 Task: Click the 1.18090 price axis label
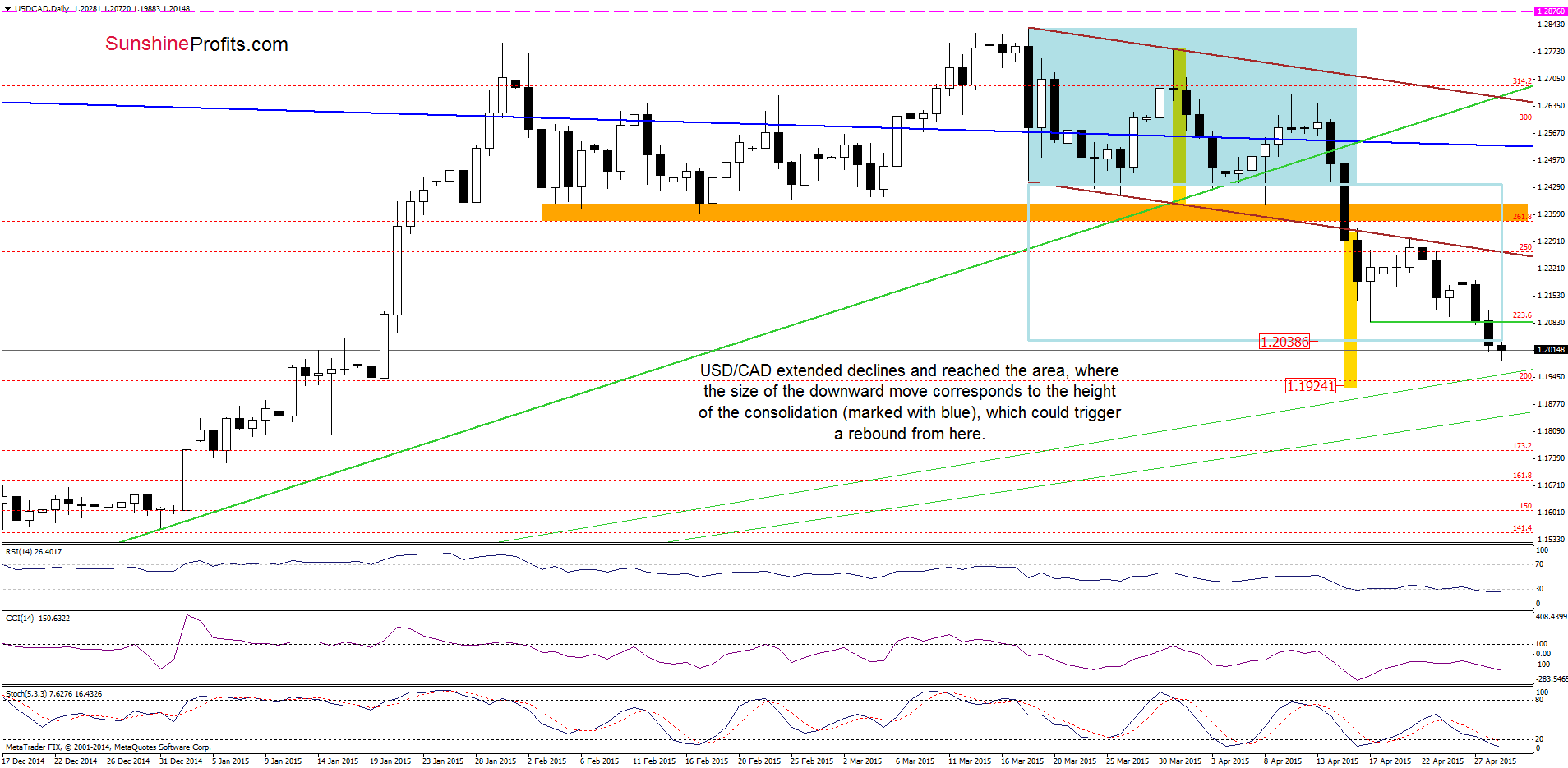point(1552,431)
